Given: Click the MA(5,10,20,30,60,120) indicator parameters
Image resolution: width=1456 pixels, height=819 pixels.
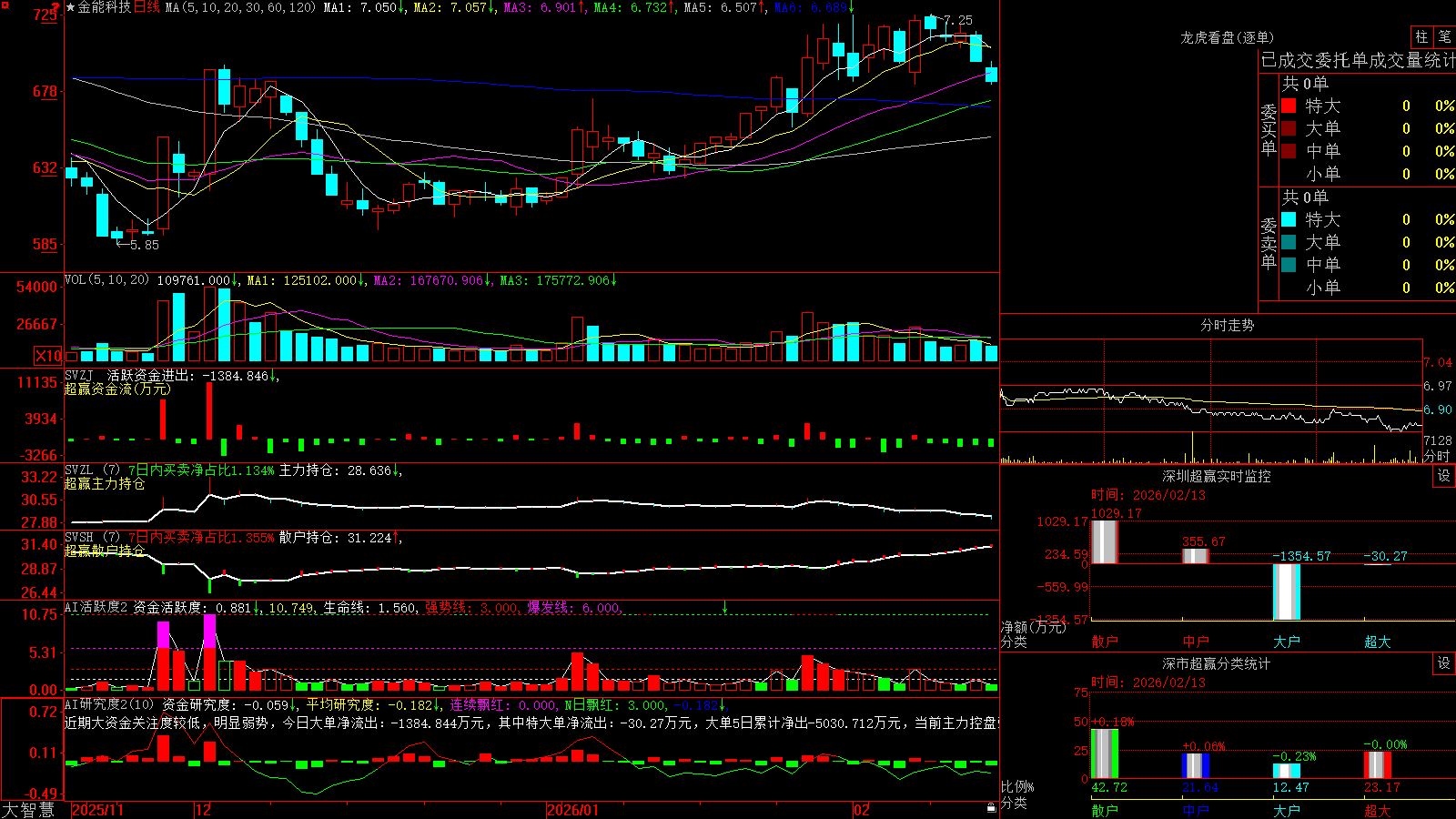Looking at the screenshot, I should [x=240, y=7].
